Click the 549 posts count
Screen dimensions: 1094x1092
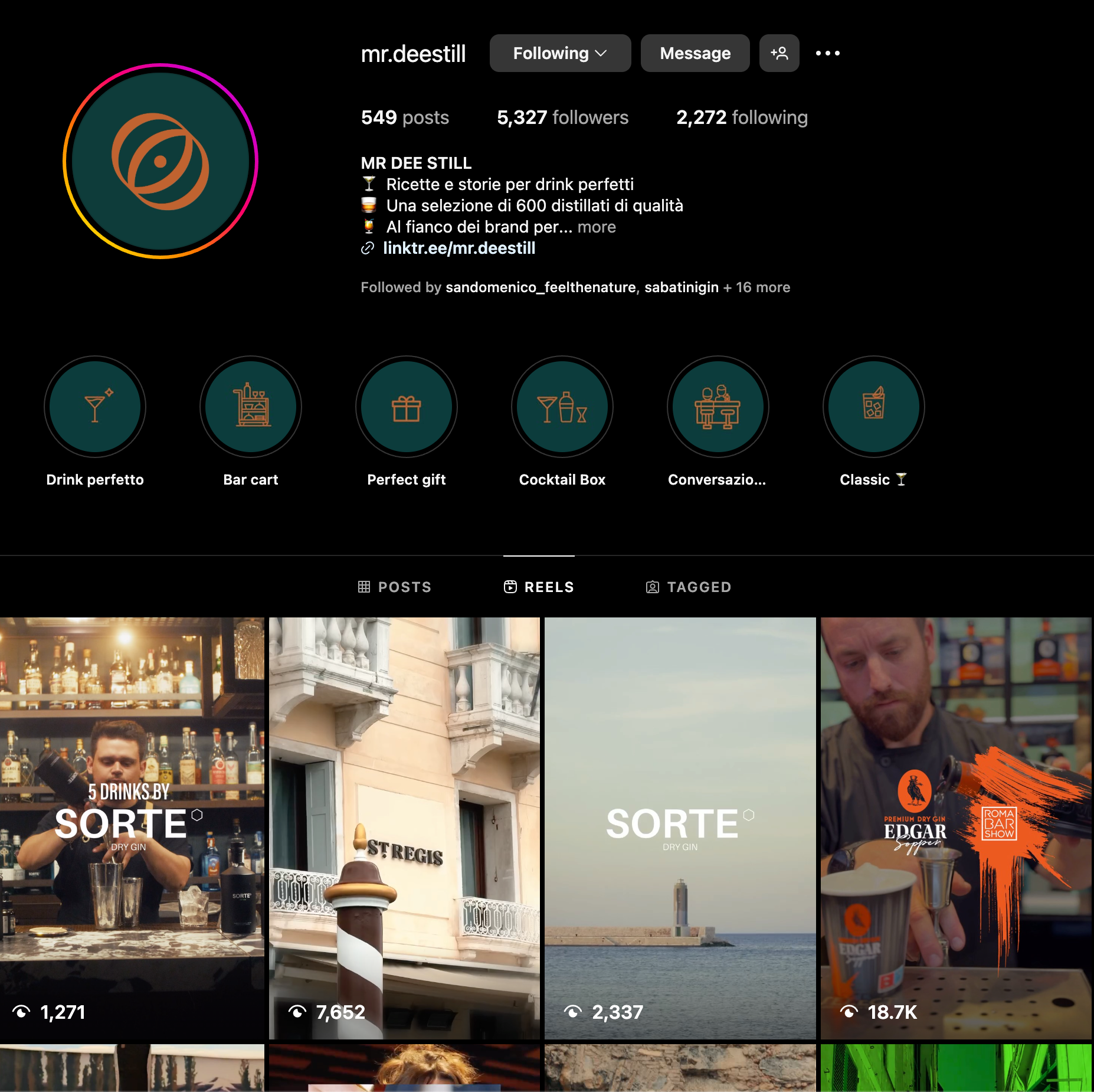coord(405,117)
